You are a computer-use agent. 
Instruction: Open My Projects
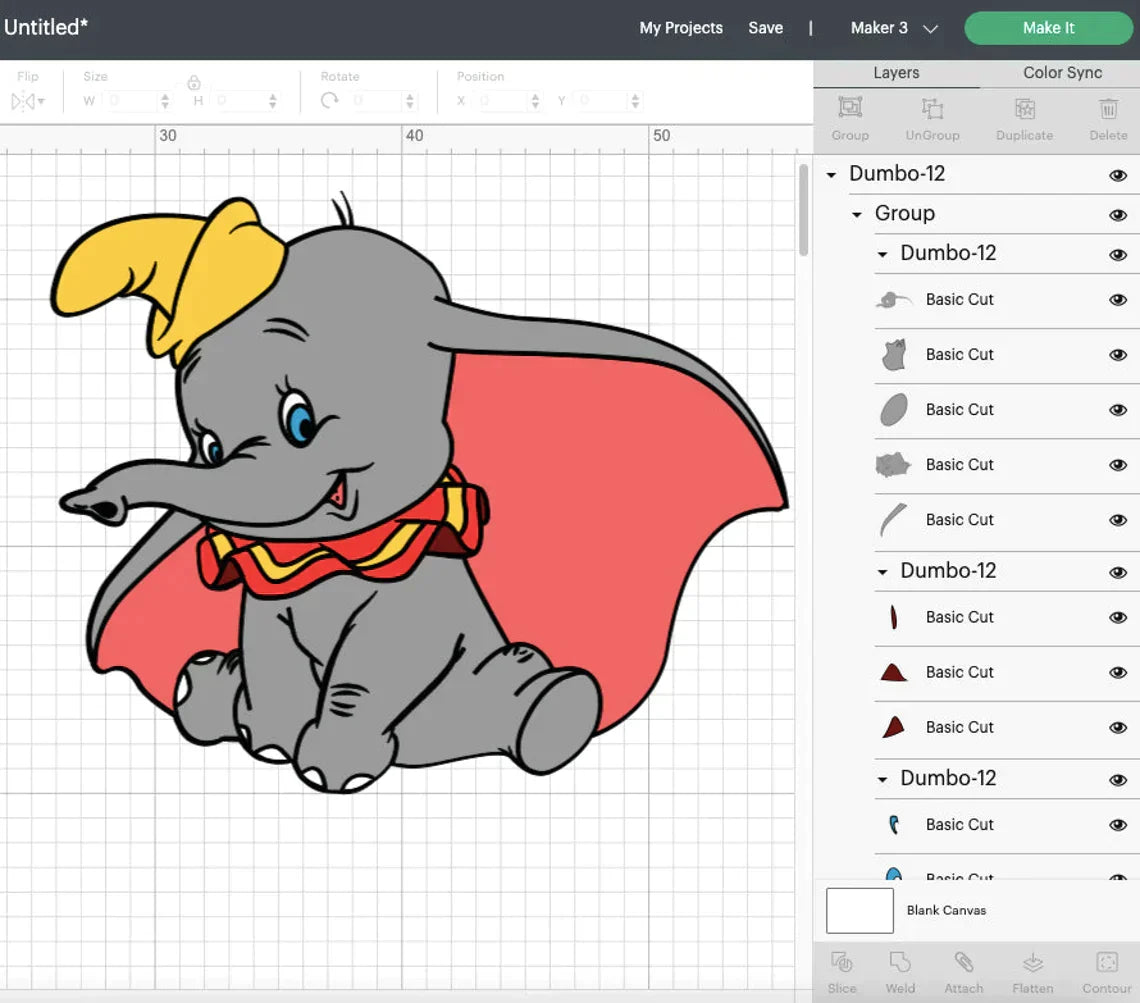[x=681, y=28]
